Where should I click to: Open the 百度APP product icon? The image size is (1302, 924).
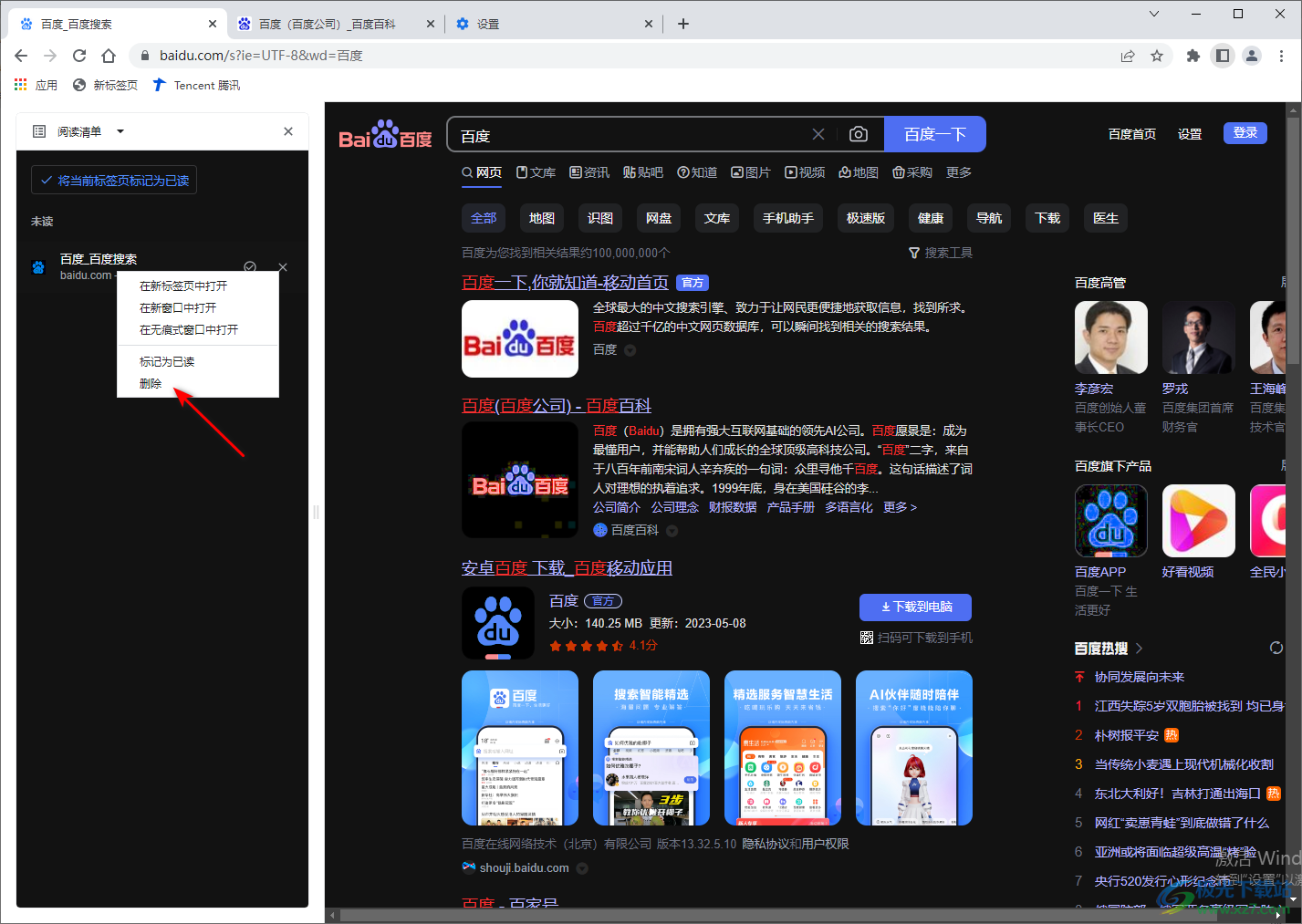[1111, 521]
